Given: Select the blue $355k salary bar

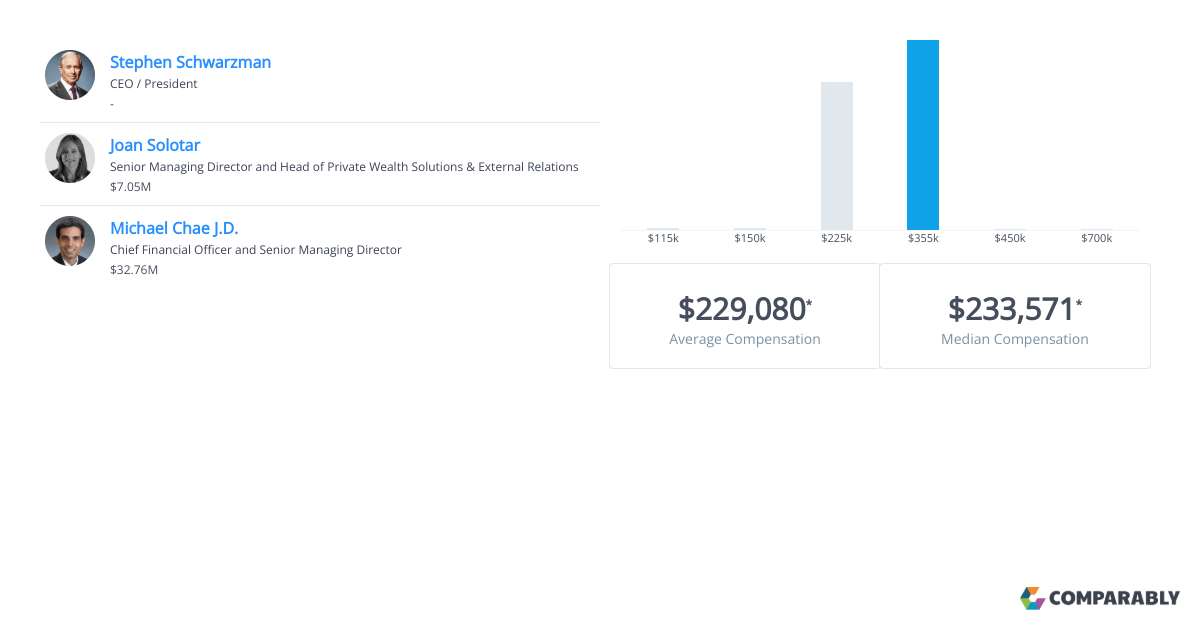Looking at the screenshot, I should coord(923,135).
